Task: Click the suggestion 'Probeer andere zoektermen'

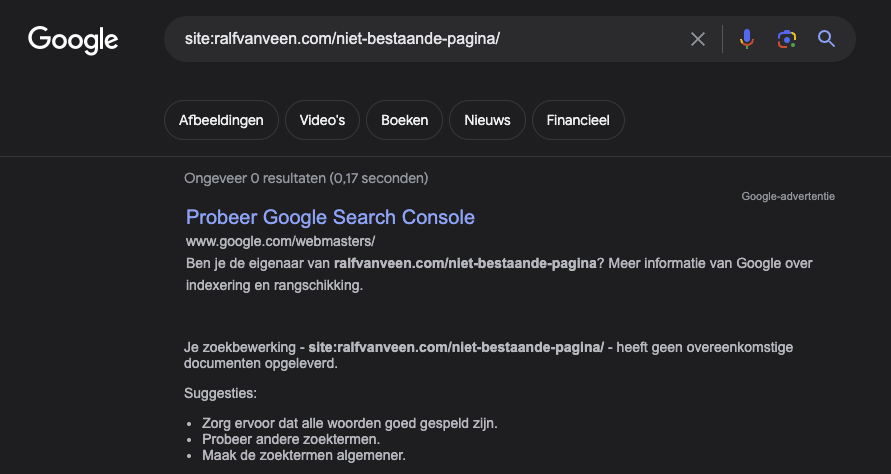Action: tap(291, 439)
